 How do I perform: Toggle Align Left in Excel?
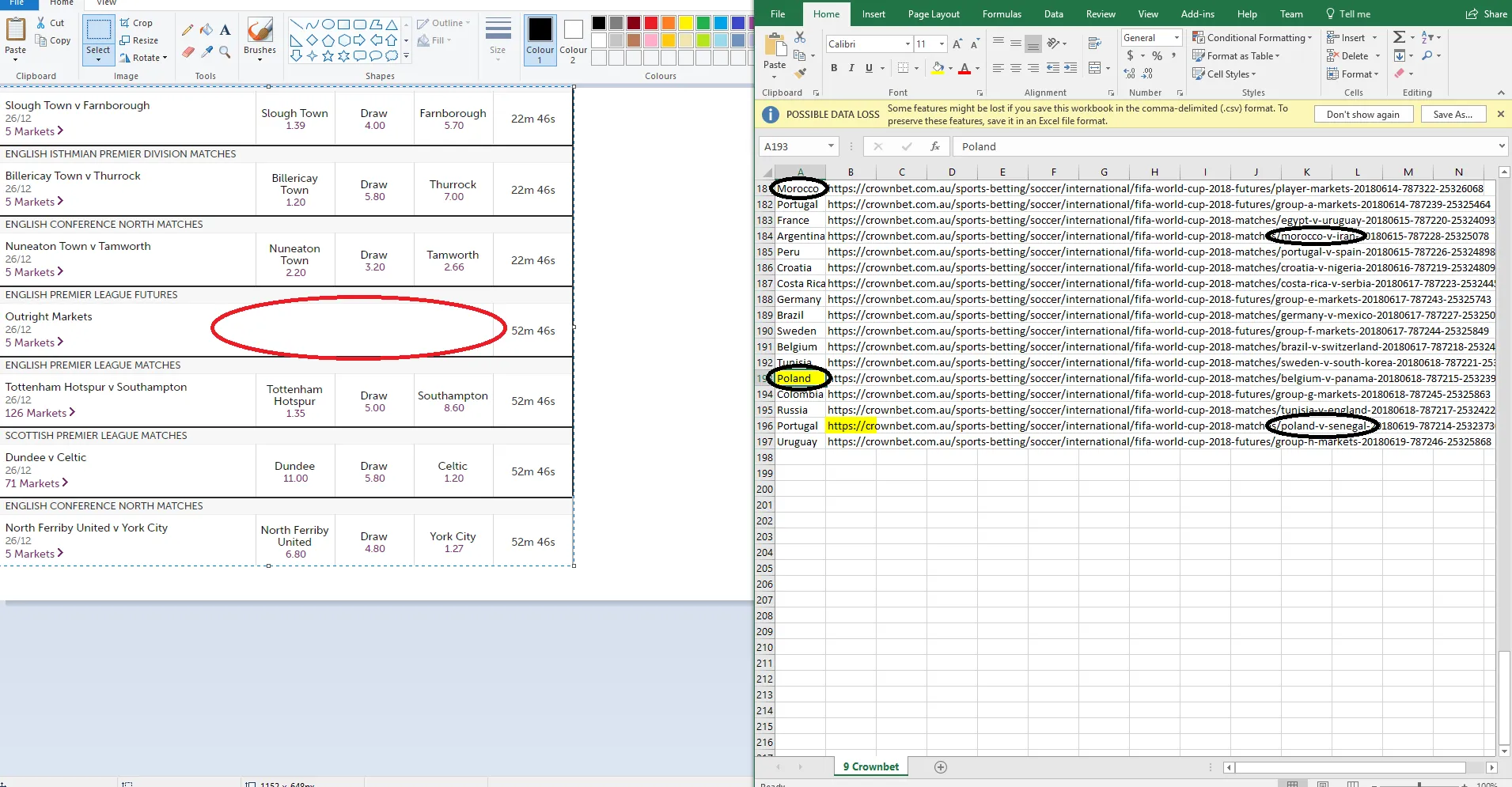coord(999,68)
